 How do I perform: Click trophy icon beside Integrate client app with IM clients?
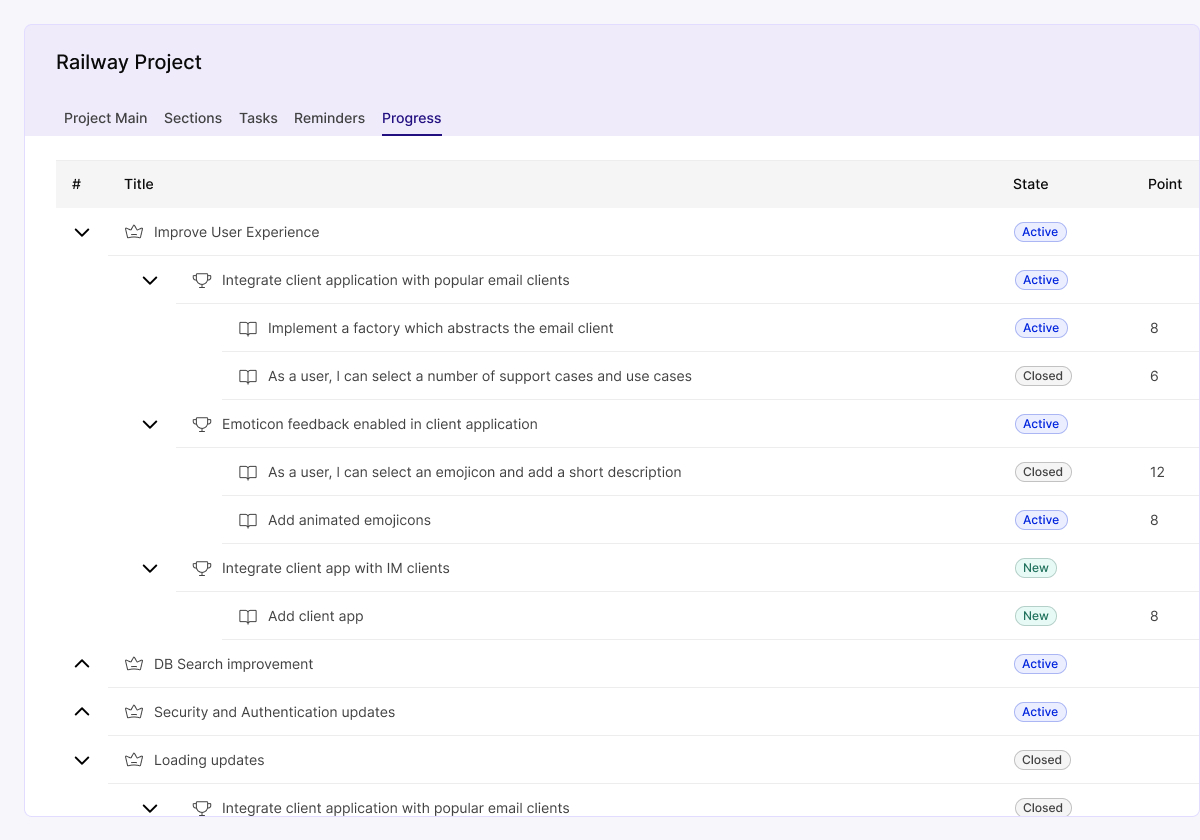(202, 568)
